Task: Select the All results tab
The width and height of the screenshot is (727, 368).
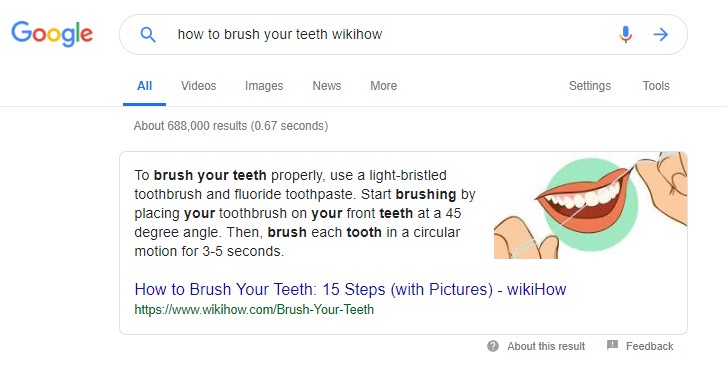Action: (x=144, y=86)
